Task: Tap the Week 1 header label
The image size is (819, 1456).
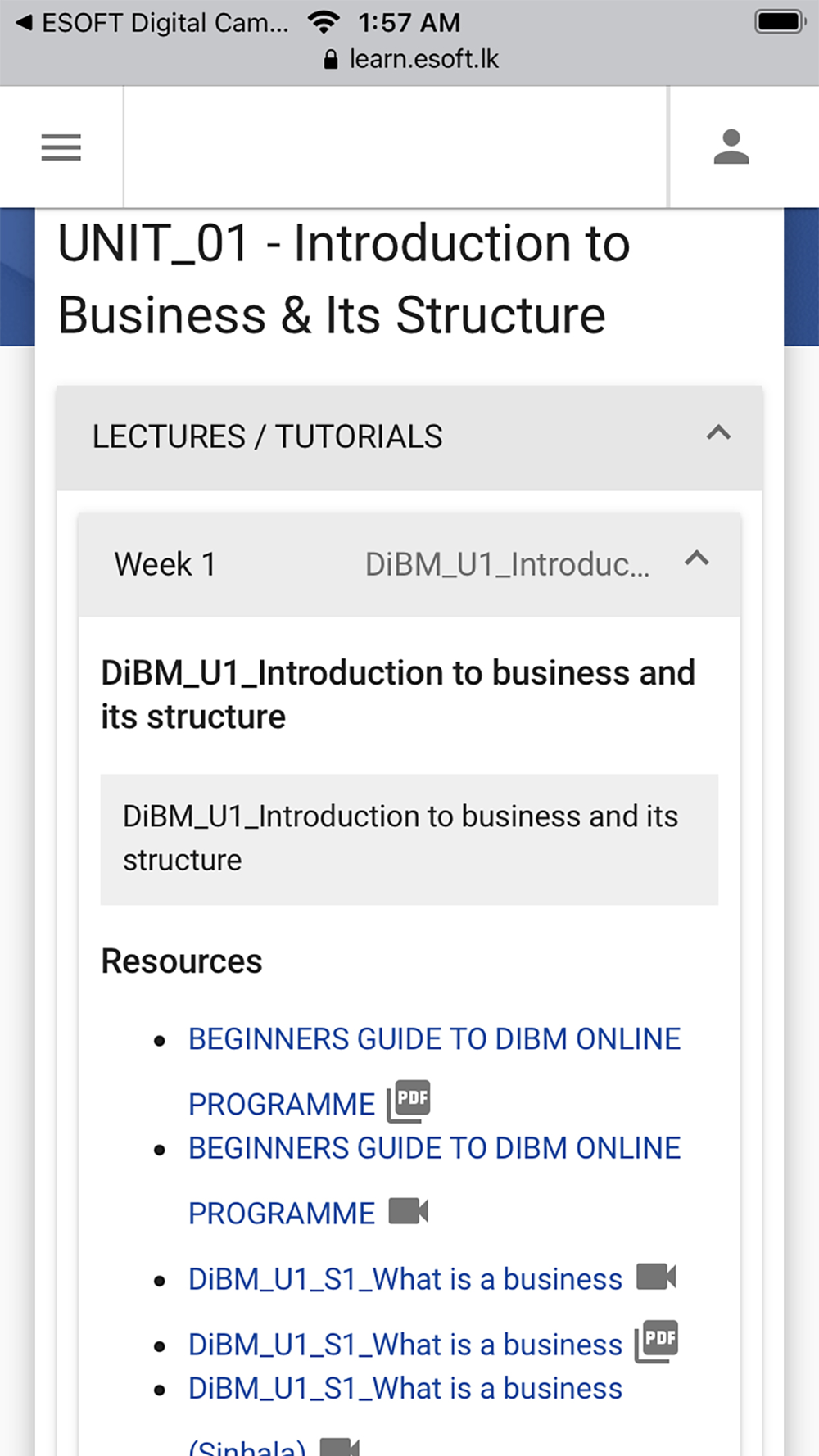Action: (165, 564)
